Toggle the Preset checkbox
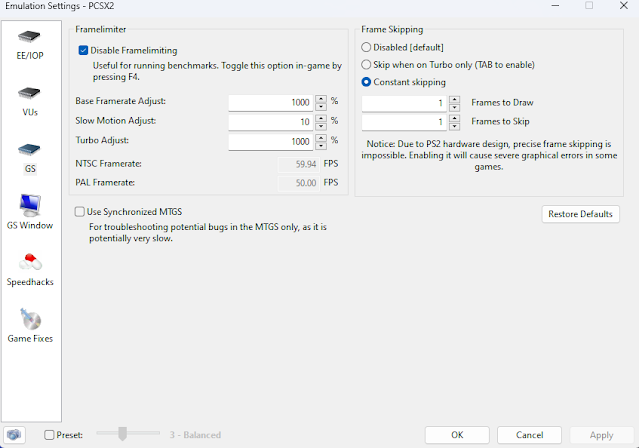Viewport: 639px width, 448px height. 49,435
